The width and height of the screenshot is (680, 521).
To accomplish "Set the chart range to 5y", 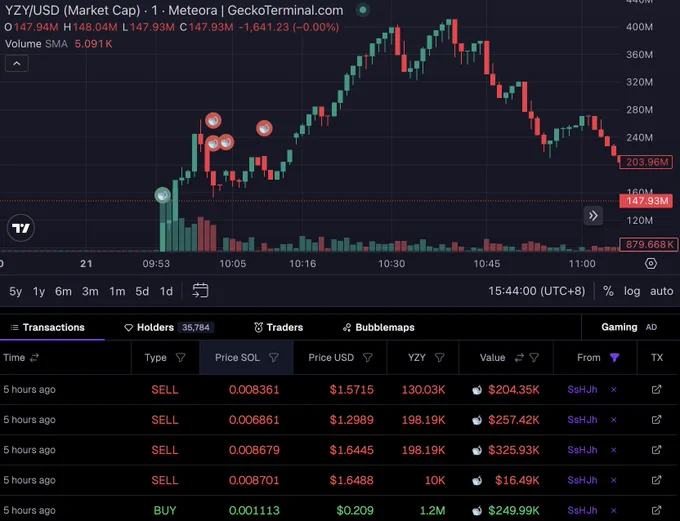I will coord(16,291).
